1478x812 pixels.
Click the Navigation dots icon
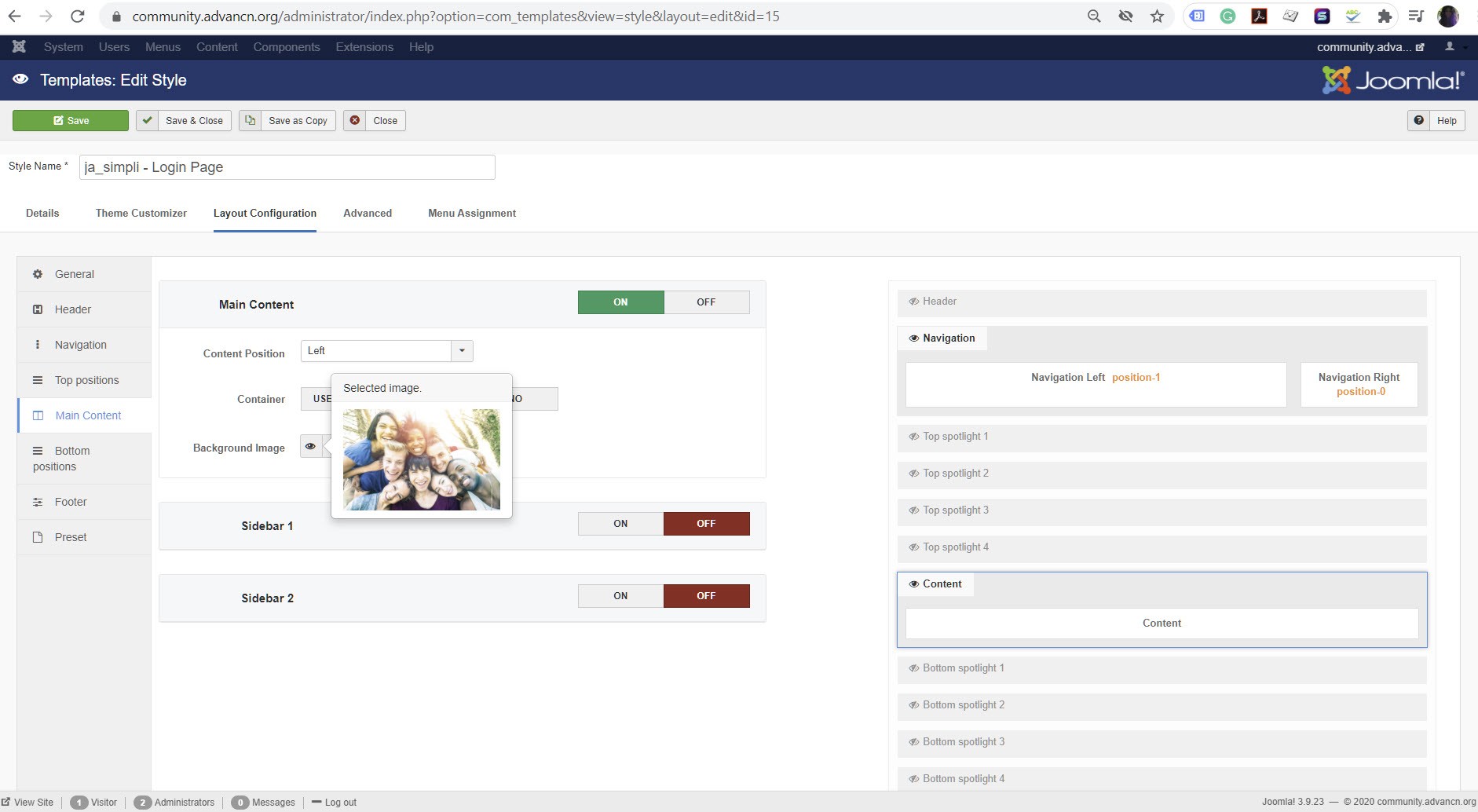(38, 345)
